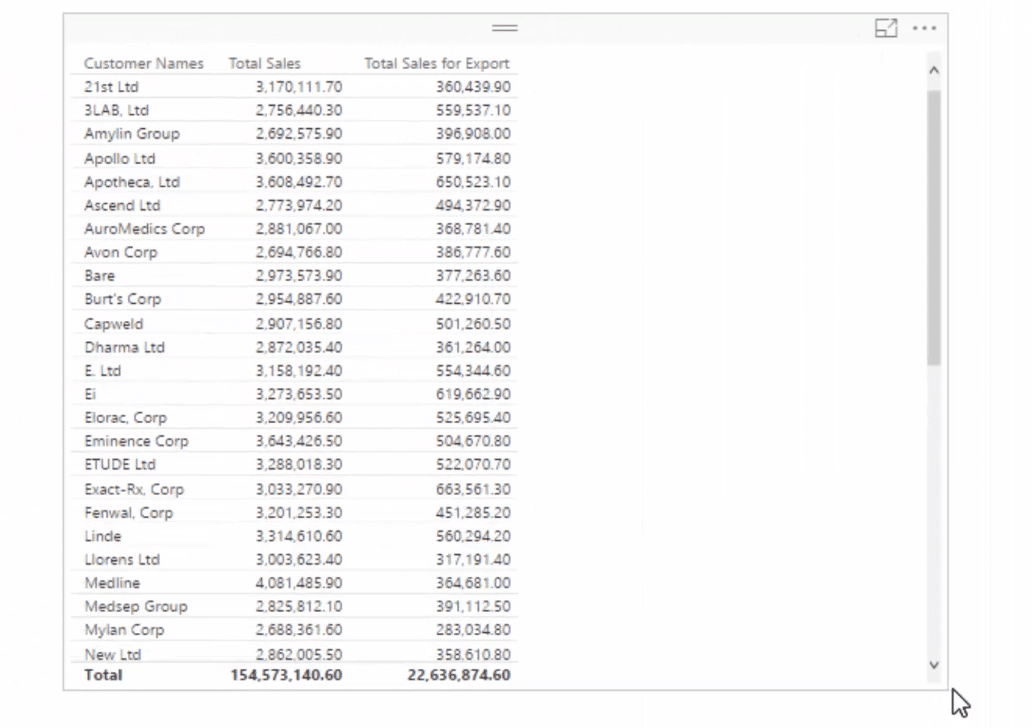Click 3LAB total sales 2,756,440.30
Screen dimensions: 1032x728
tap(299, 111)
